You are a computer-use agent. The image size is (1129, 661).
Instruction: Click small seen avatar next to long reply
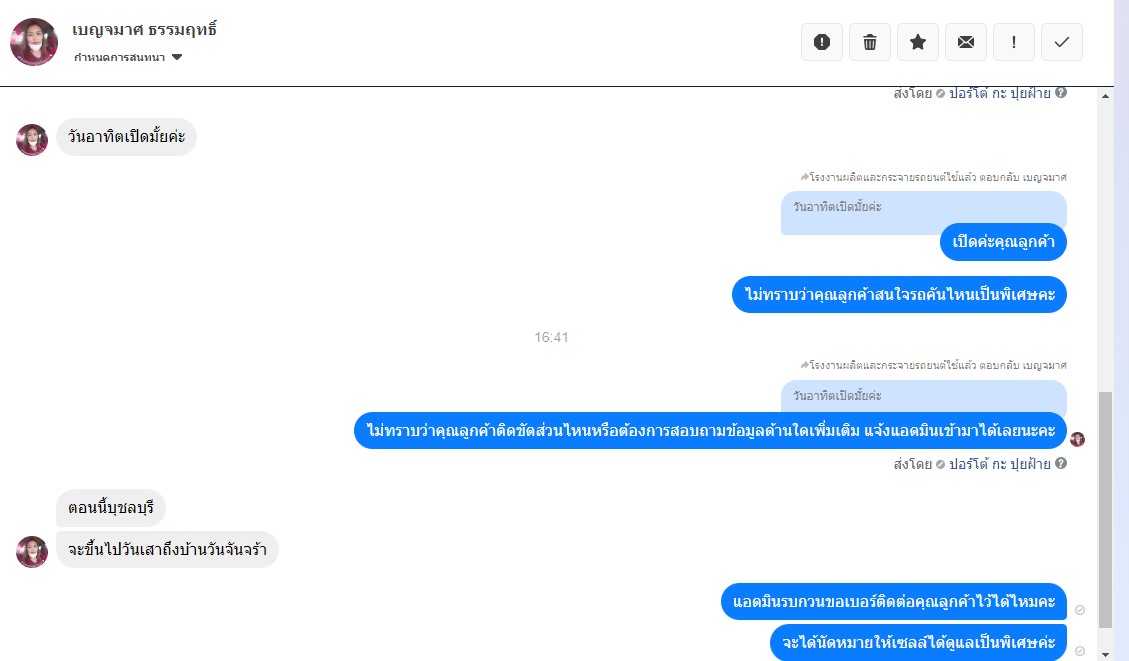click(1077, 439)
